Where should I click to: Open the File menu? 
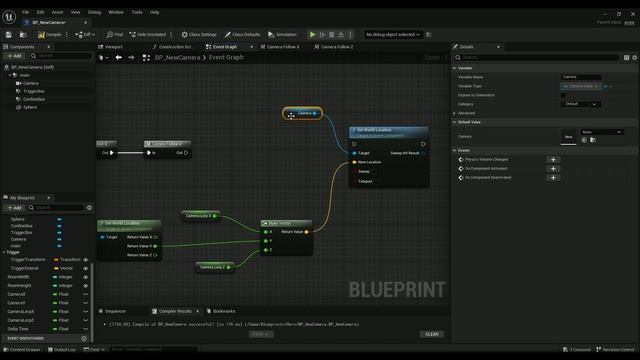click(x=25, y=12)
